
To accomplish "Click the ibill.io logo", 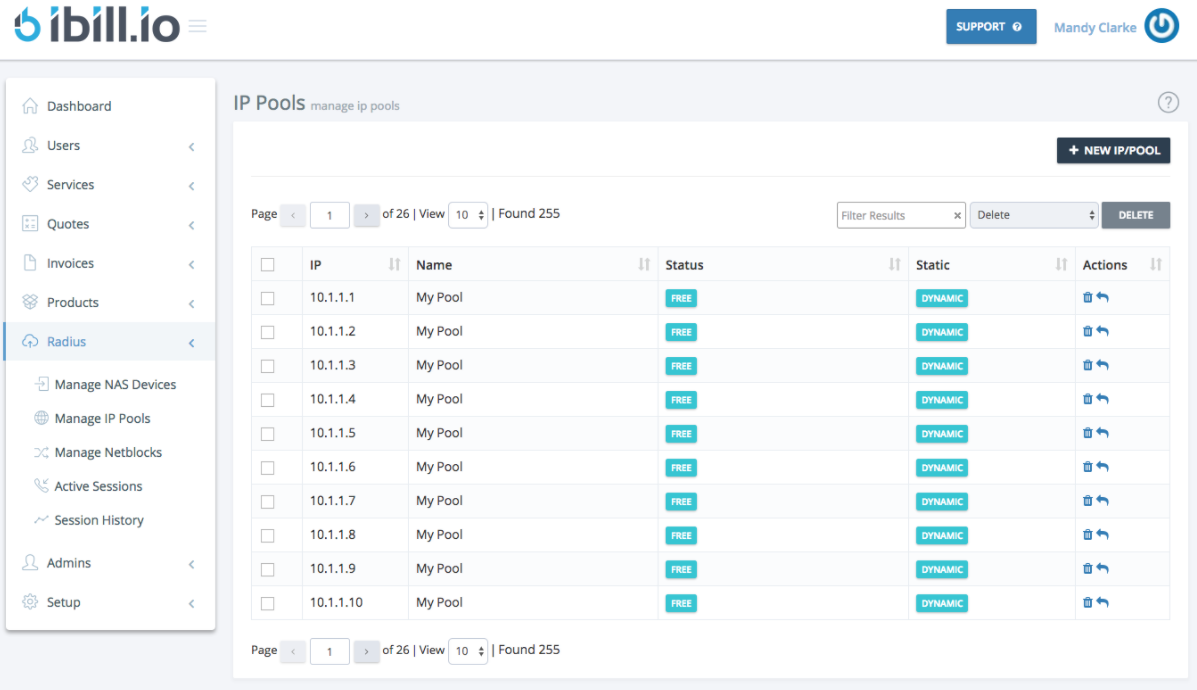I will [95, 25].
